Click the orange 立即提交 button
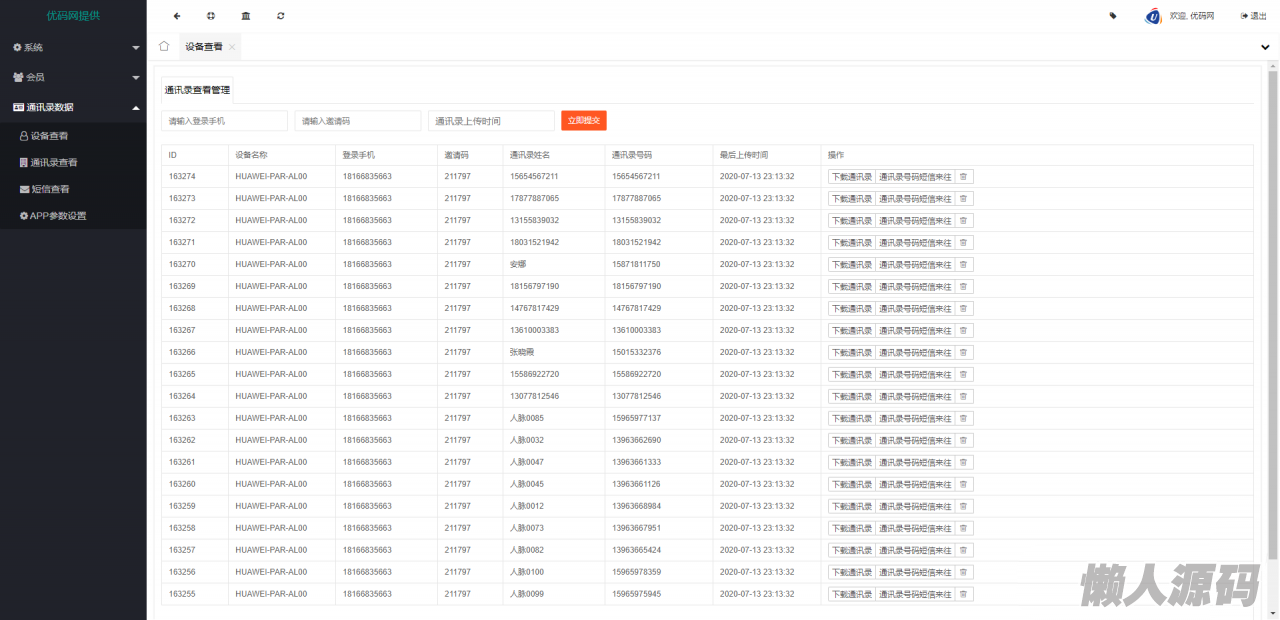The image size is (1280, 620). pyautogui.click(x=583, y=120)
